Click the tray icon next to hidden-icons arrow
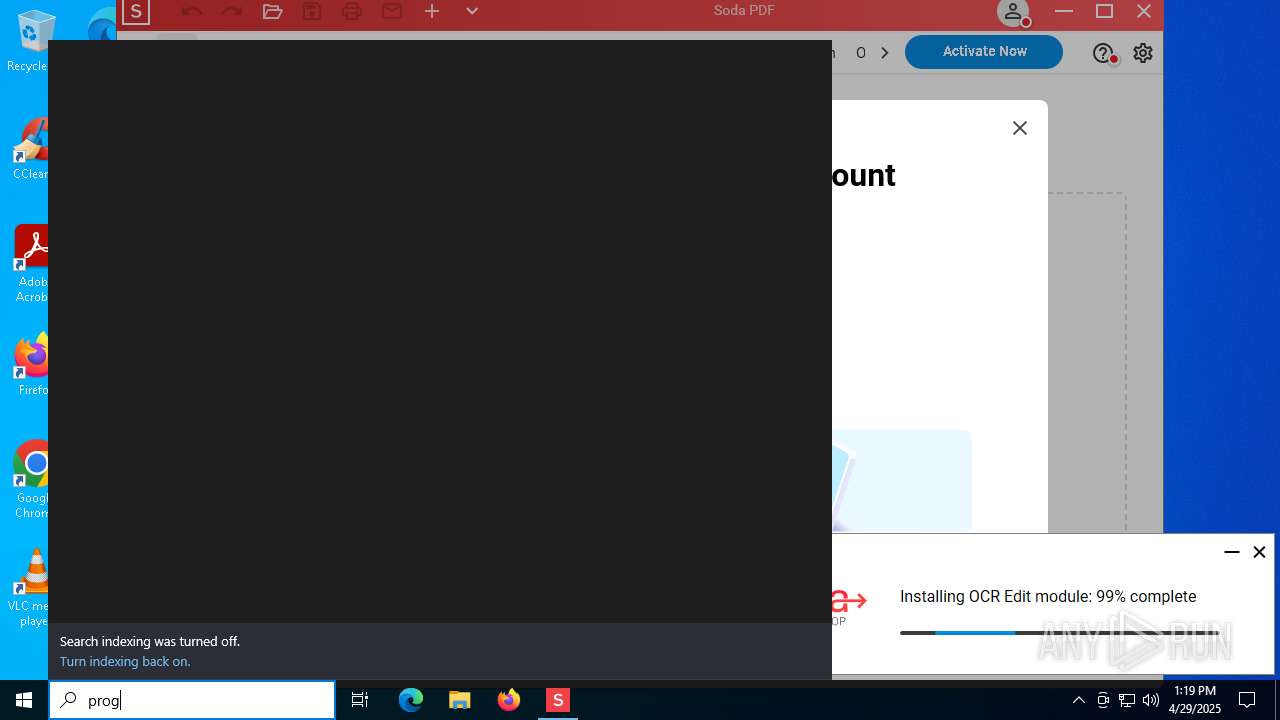 pyautogui.click(x=1103, y=700)
